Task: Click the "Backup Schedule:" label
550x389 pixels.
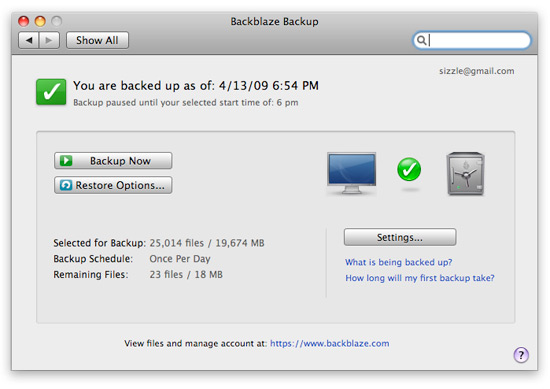Action: (x=93, y=259)
